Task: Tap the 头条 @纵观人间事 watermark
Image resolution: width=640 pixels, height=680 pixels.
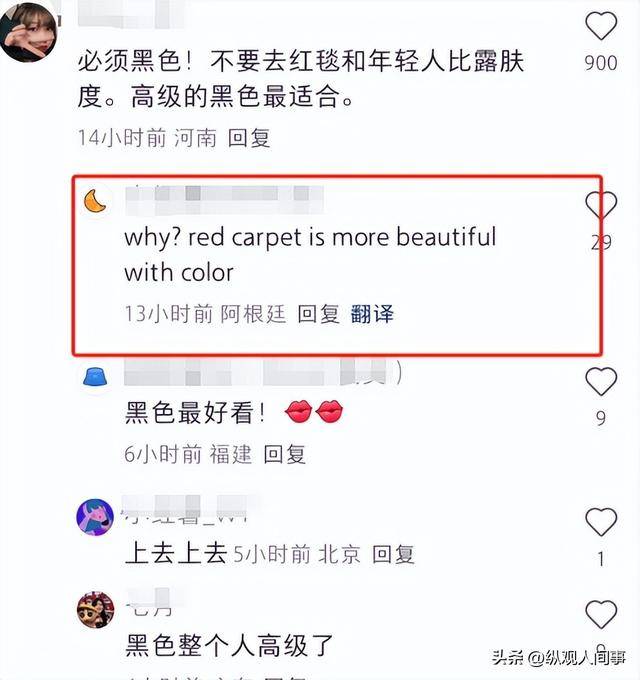Action: pos(558,658)
